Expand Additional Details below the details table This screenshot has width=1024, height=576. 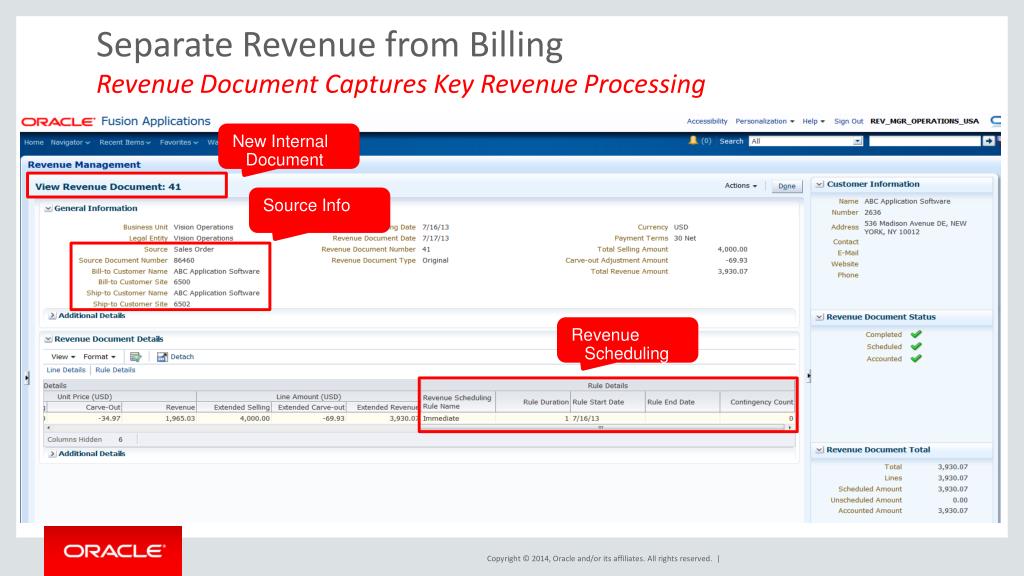[x=52, y=453]
